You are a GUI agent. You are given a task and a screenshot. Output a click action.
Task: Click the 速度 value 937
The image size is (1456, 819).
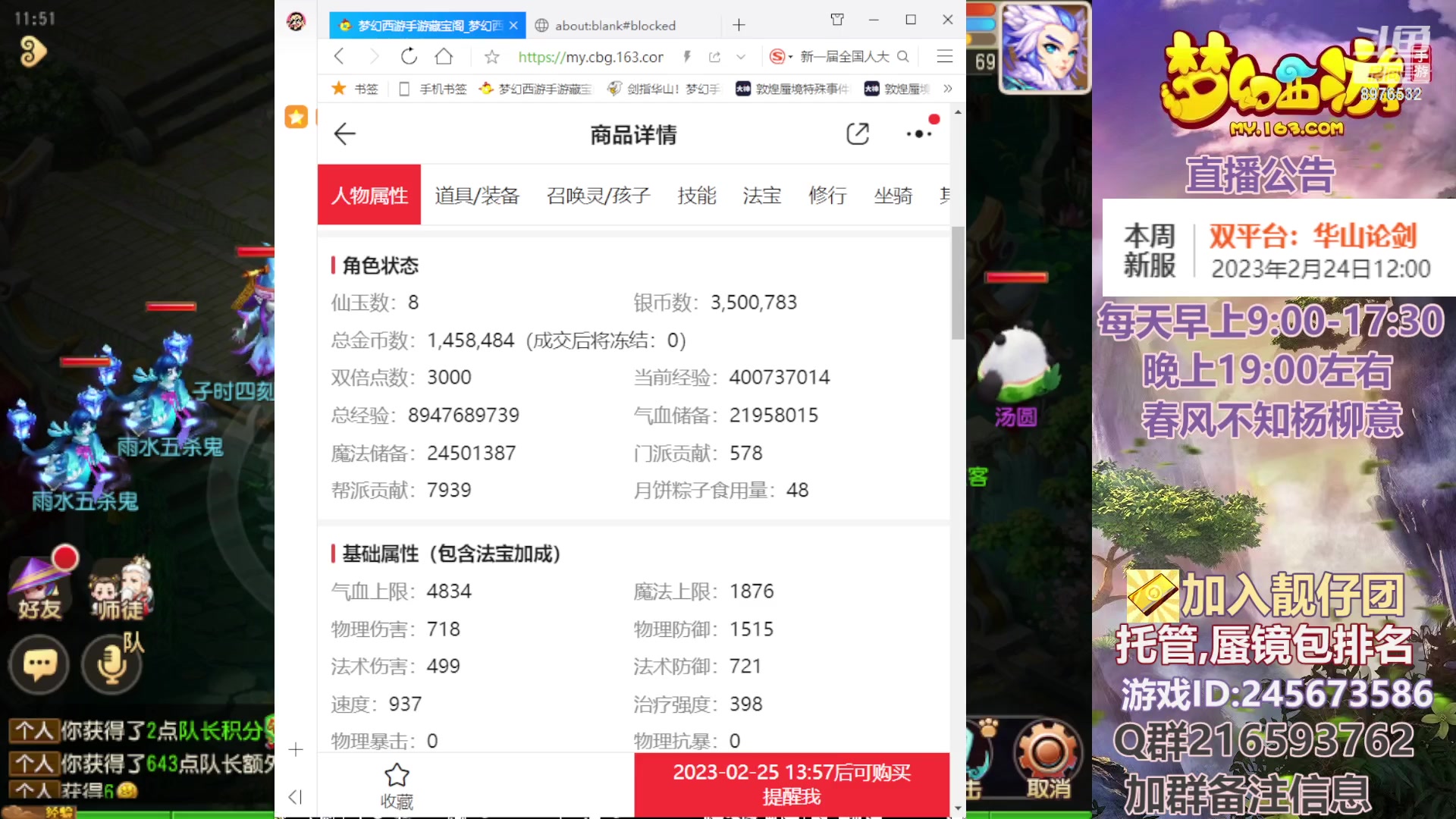coord(405,704)
